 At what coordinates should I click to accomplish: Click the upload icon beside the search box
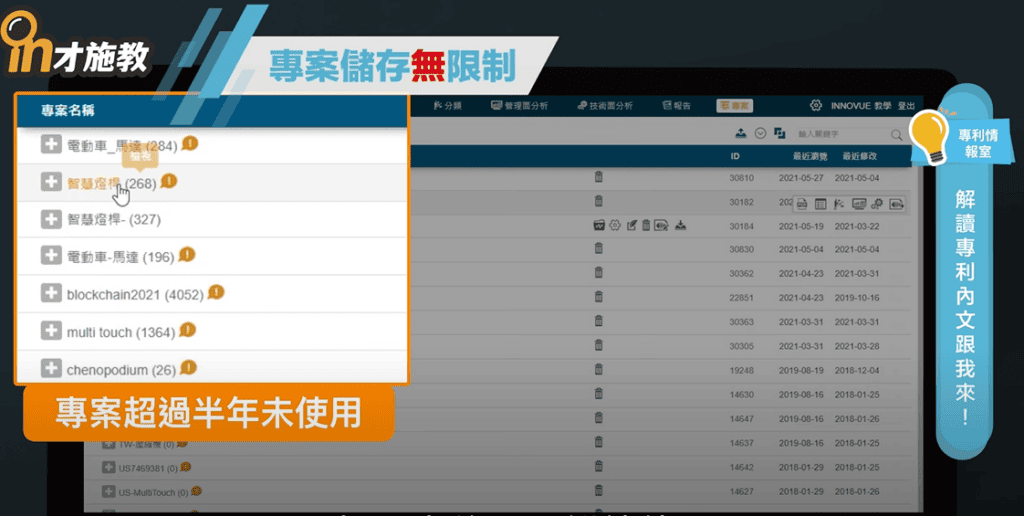click(x=741, y=134)
